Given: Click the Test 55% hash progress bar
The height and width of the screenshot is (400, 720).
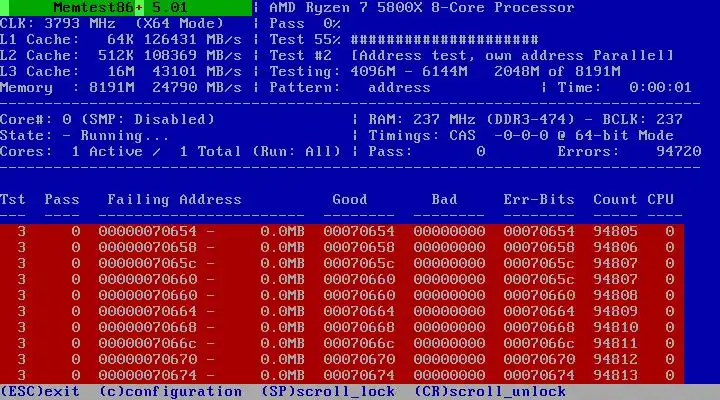Looking at the screenshot, I should [444, 39].
